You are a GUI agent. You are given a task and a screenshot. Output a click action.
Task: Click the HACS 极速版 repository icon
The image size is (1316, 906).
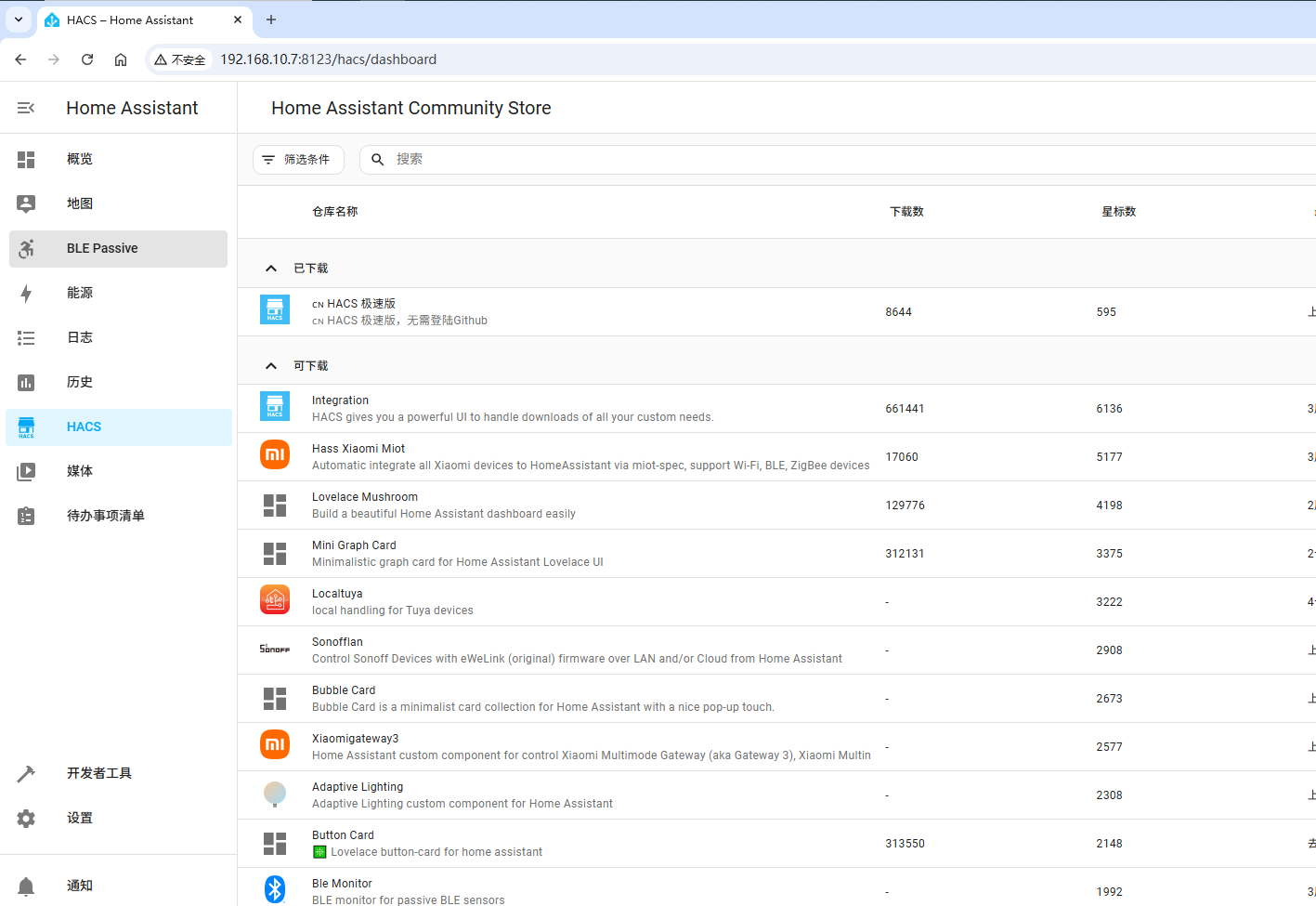(x=275, y=310)
